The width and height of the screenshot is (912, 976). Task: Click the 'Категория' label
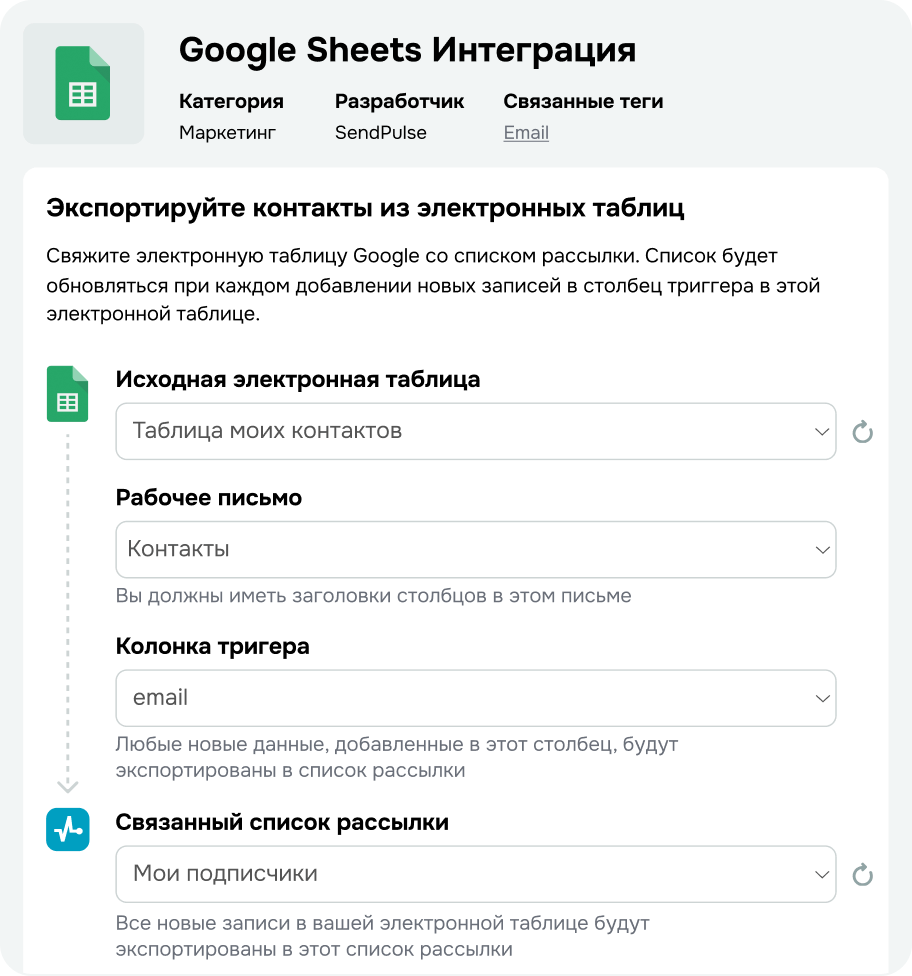[x=231, y=101]
